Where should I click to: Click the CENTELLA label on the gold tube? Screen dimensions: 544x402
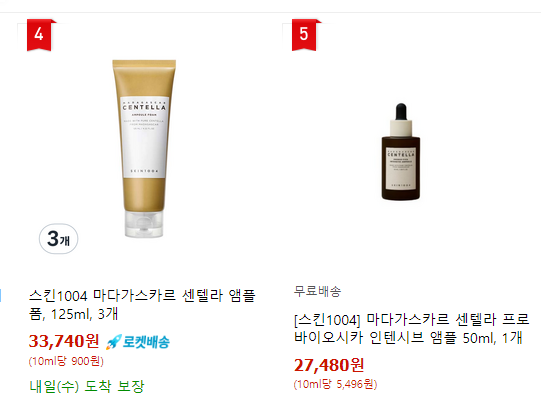tap(144, 108)
